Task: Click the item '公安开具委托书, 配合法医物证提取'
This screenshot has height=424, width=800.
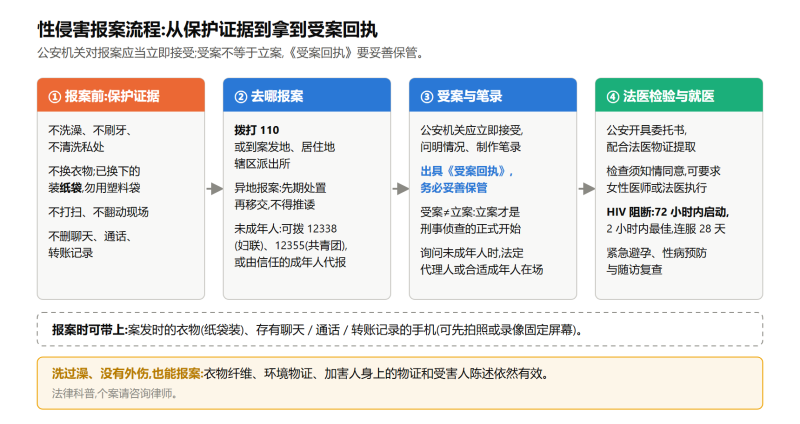Action: (x=651, y=138)
